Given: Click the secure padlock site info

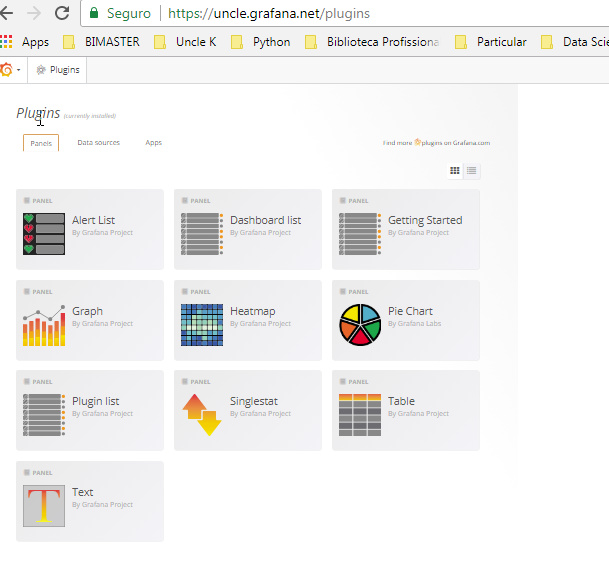Looking at the screenshot, I should point(94,13).
